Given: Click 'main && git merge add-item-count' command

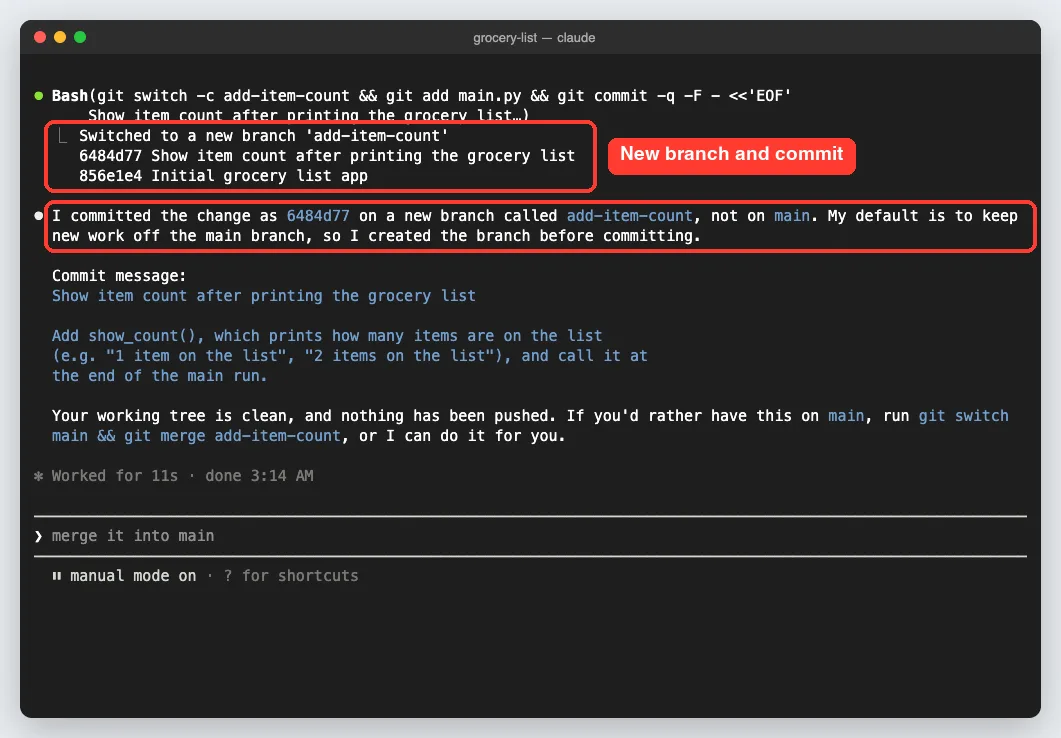Looking at the screenshot, I should pyautogui.click(x=196, y=436).
